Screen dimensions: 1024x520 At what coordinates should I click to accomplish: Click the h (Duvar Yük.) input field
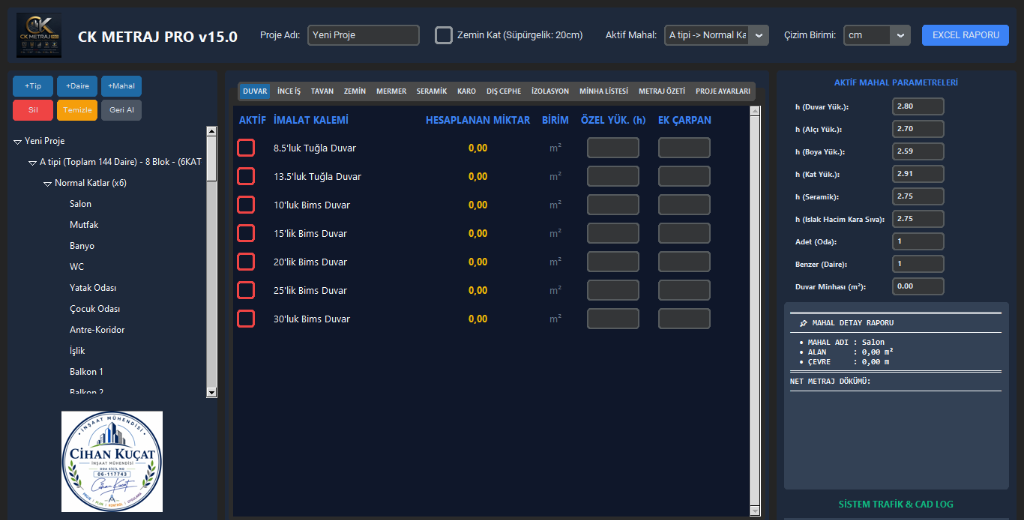pos(918,106)
